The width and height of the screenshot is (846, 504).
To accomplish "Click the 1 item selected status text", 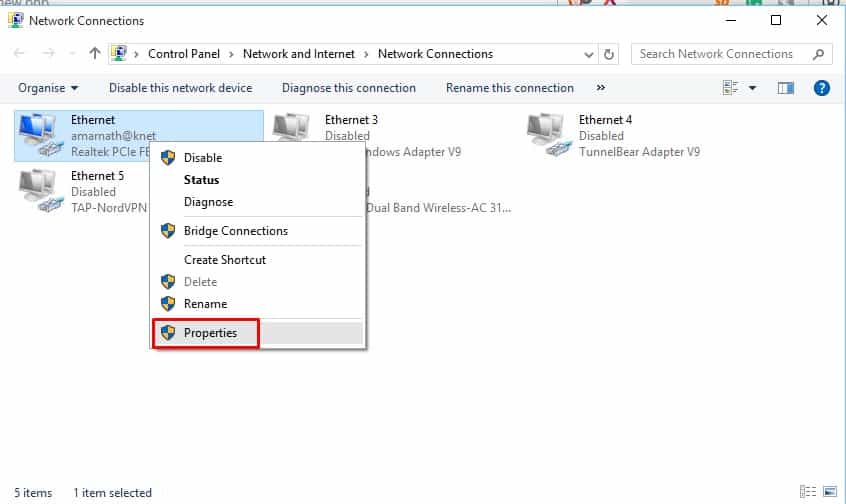I will 112,493.
